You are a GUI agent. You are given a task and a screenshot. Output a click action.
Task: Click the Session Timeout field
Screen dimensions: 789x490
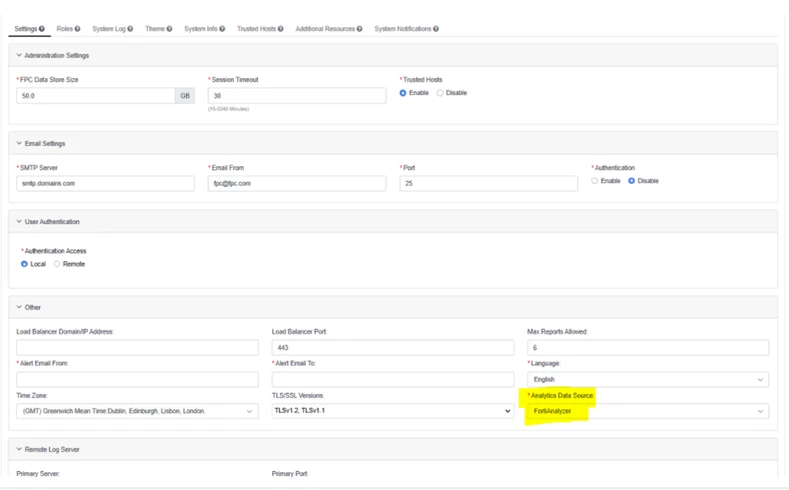click(297, 96)
